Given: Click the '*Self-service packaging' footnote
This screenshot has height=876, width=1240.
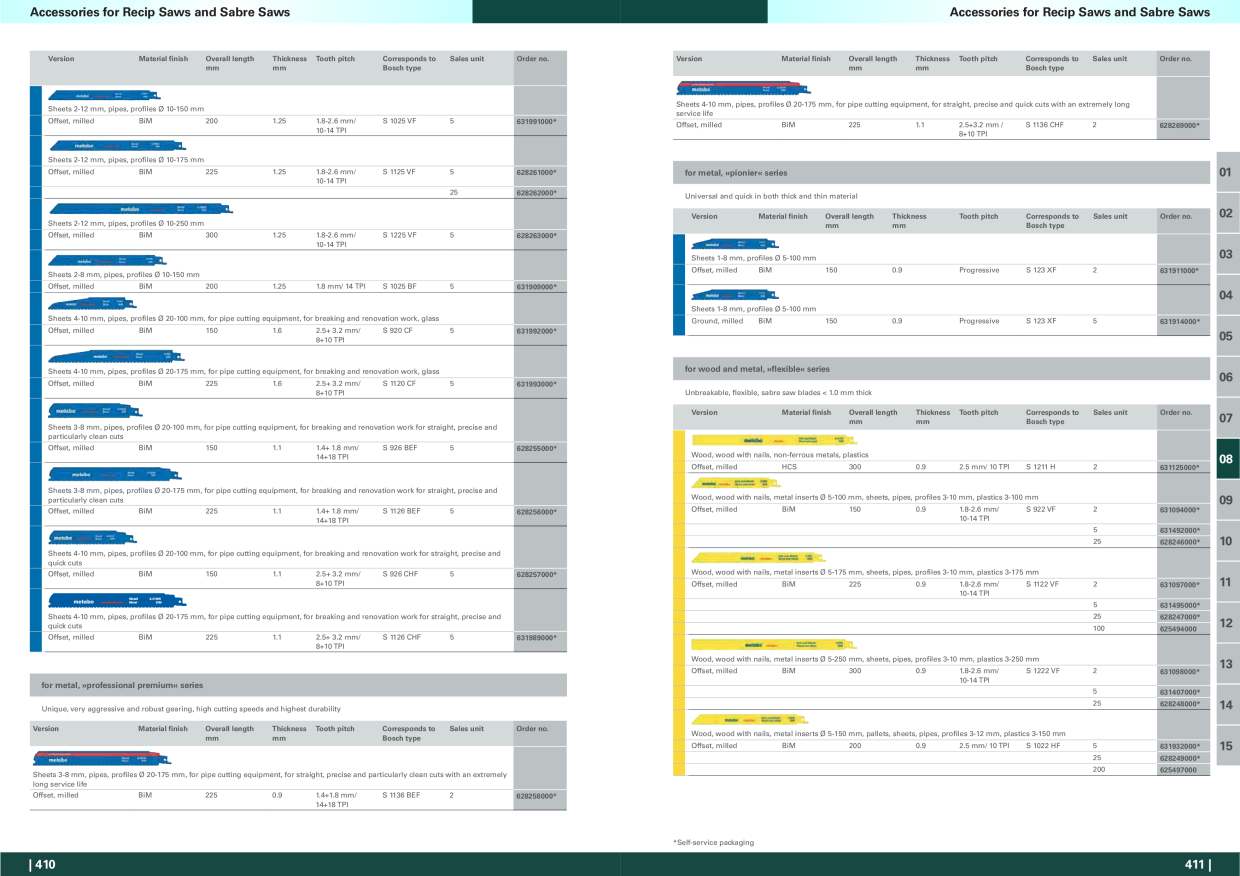Looking at the screenshot, I should coord(714,842).
